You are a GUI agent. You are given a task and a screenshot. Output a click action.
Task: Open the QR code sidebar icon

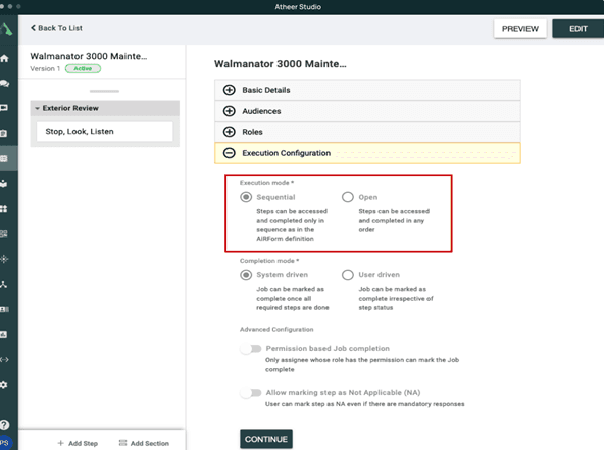tap(4, 234)
